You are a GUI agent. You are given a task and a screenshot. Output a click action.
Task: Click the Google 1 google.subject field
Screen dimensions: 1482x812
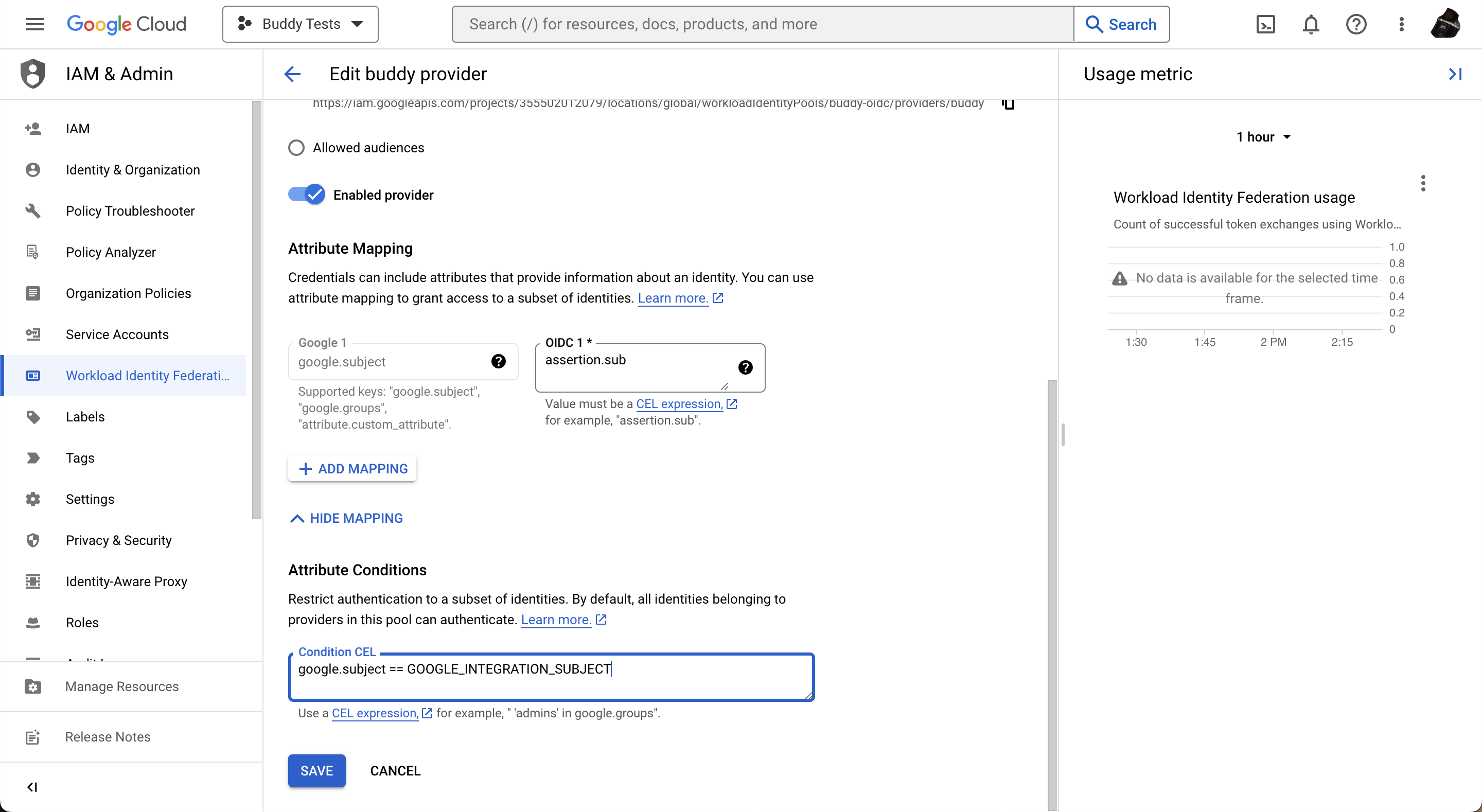(x=403, y=361)
